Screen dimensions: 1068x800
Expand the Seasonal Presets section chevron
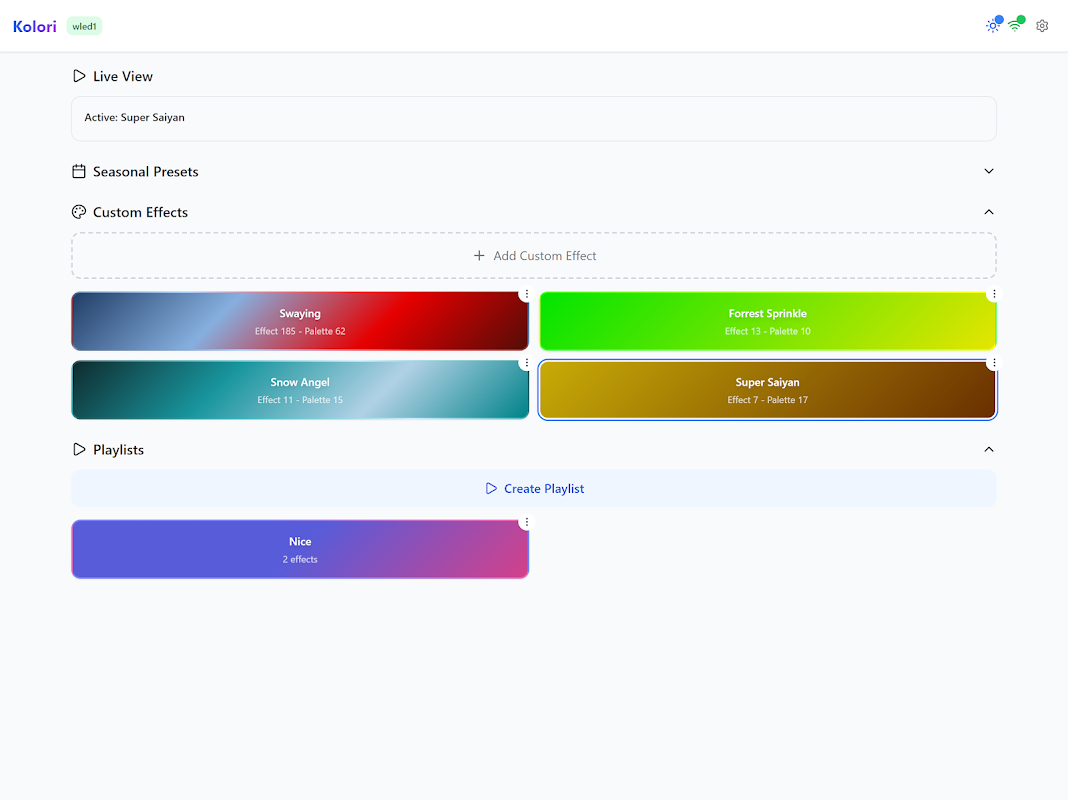(989, 171)
